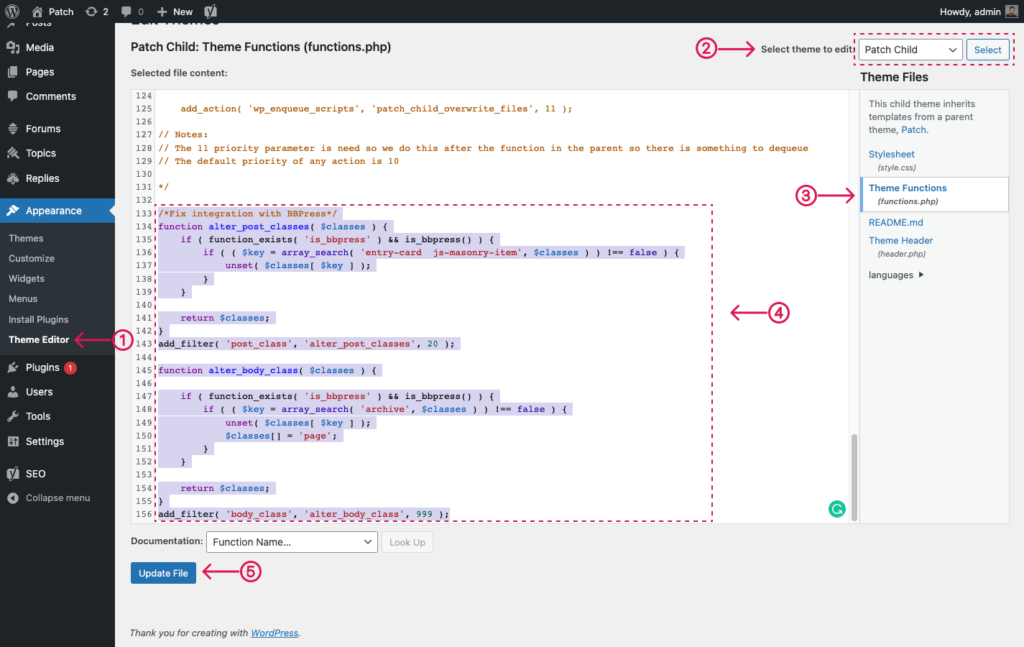Click the Collapse menu arrow icon
The image size is (1024, 647).
(x=13, y=498)
